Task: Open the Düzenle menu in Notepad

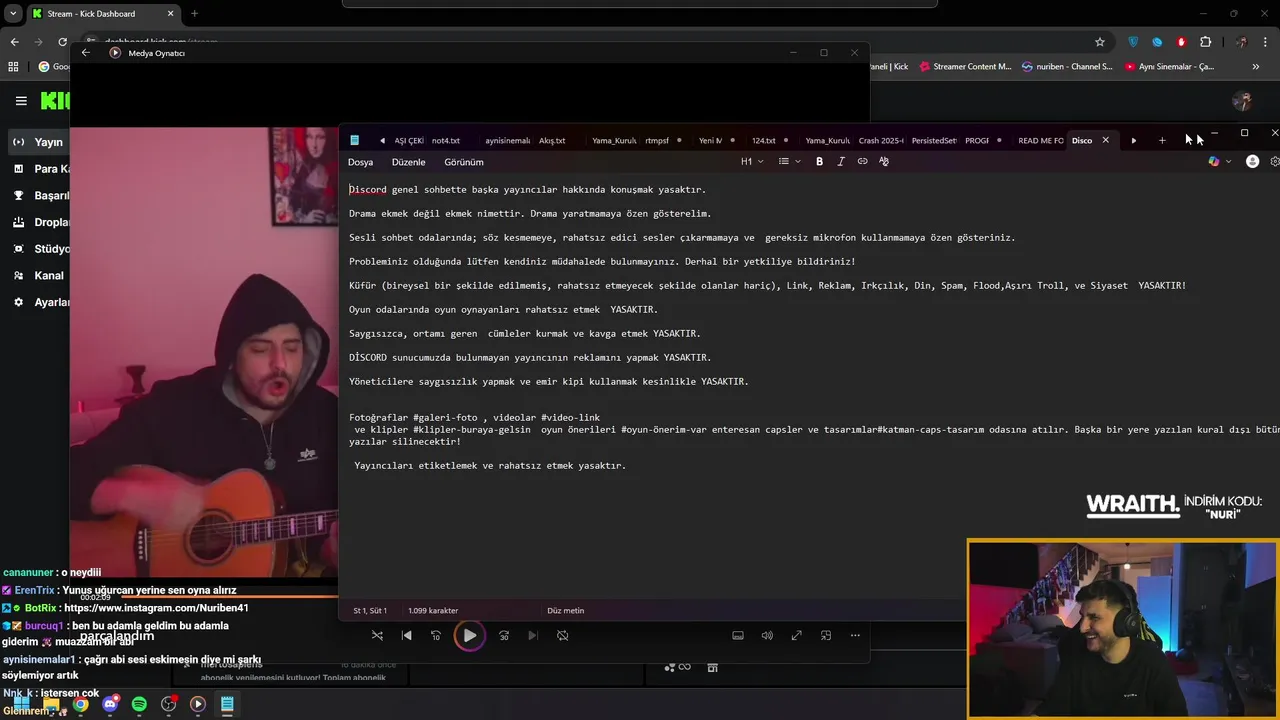Action: coord(408,162)
